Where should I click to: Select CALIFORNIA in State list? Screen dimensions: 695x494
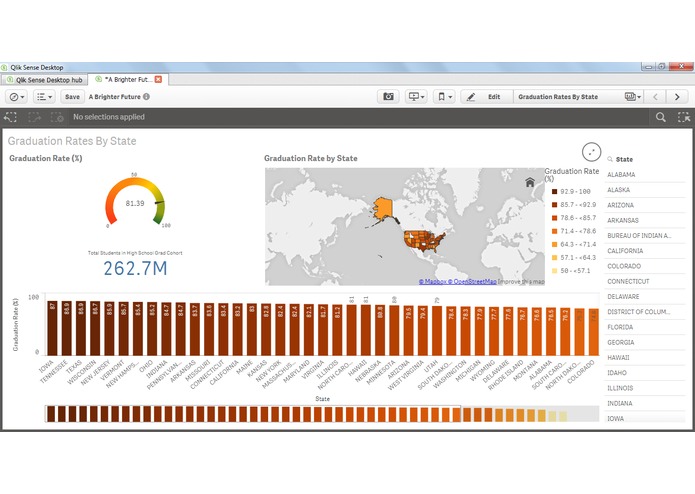tap(645, 251)
